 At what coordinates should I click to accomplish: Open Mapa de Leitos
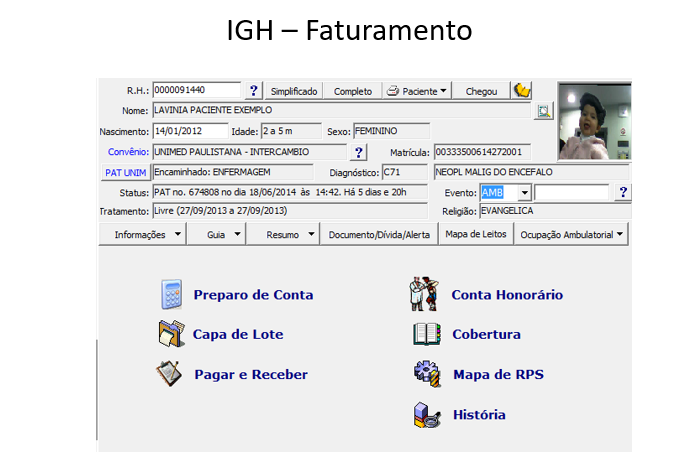point(476,234)
